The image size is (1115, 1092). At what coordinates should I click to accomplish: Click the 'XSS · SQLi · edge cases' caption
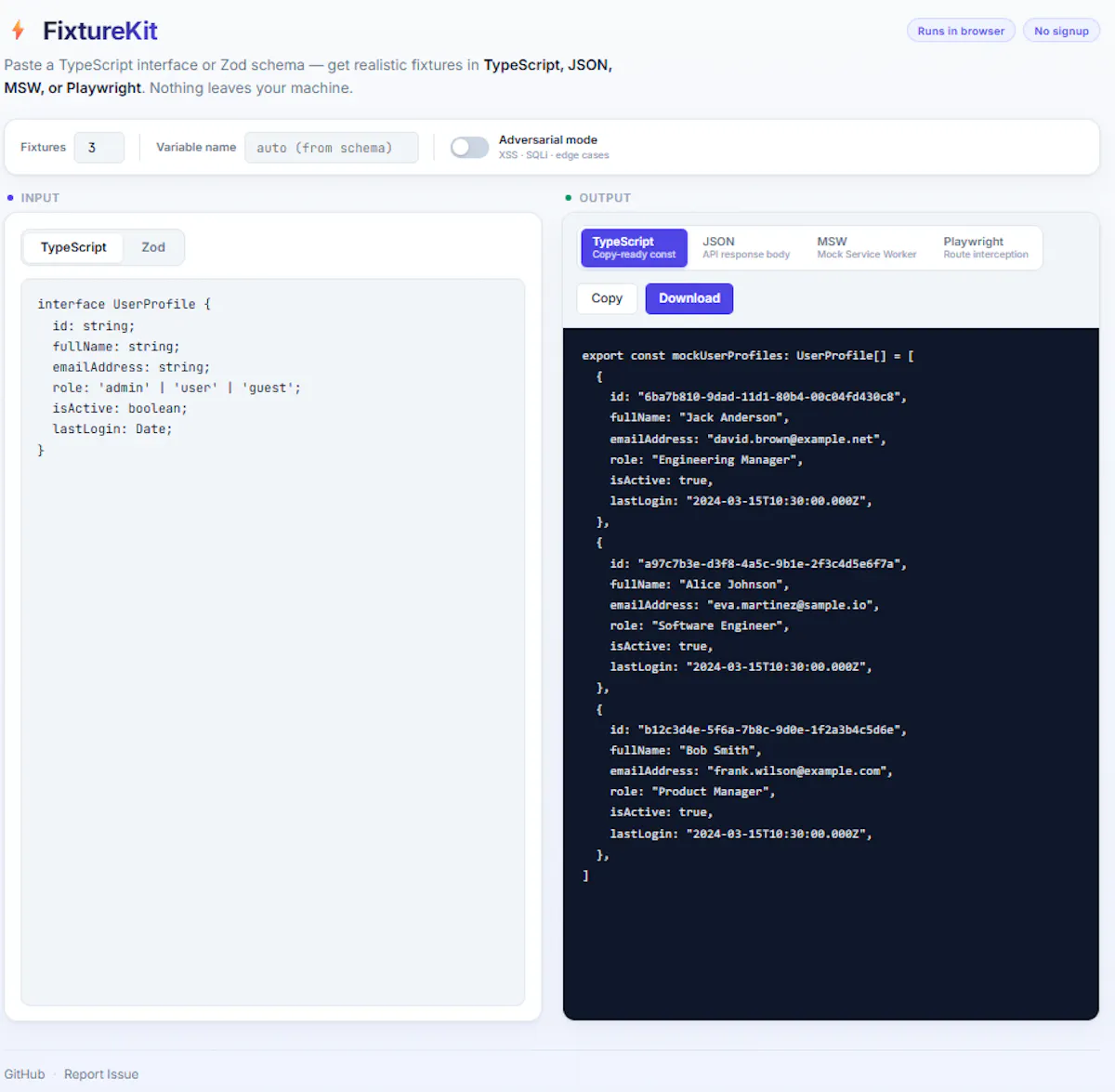point(554,155)
